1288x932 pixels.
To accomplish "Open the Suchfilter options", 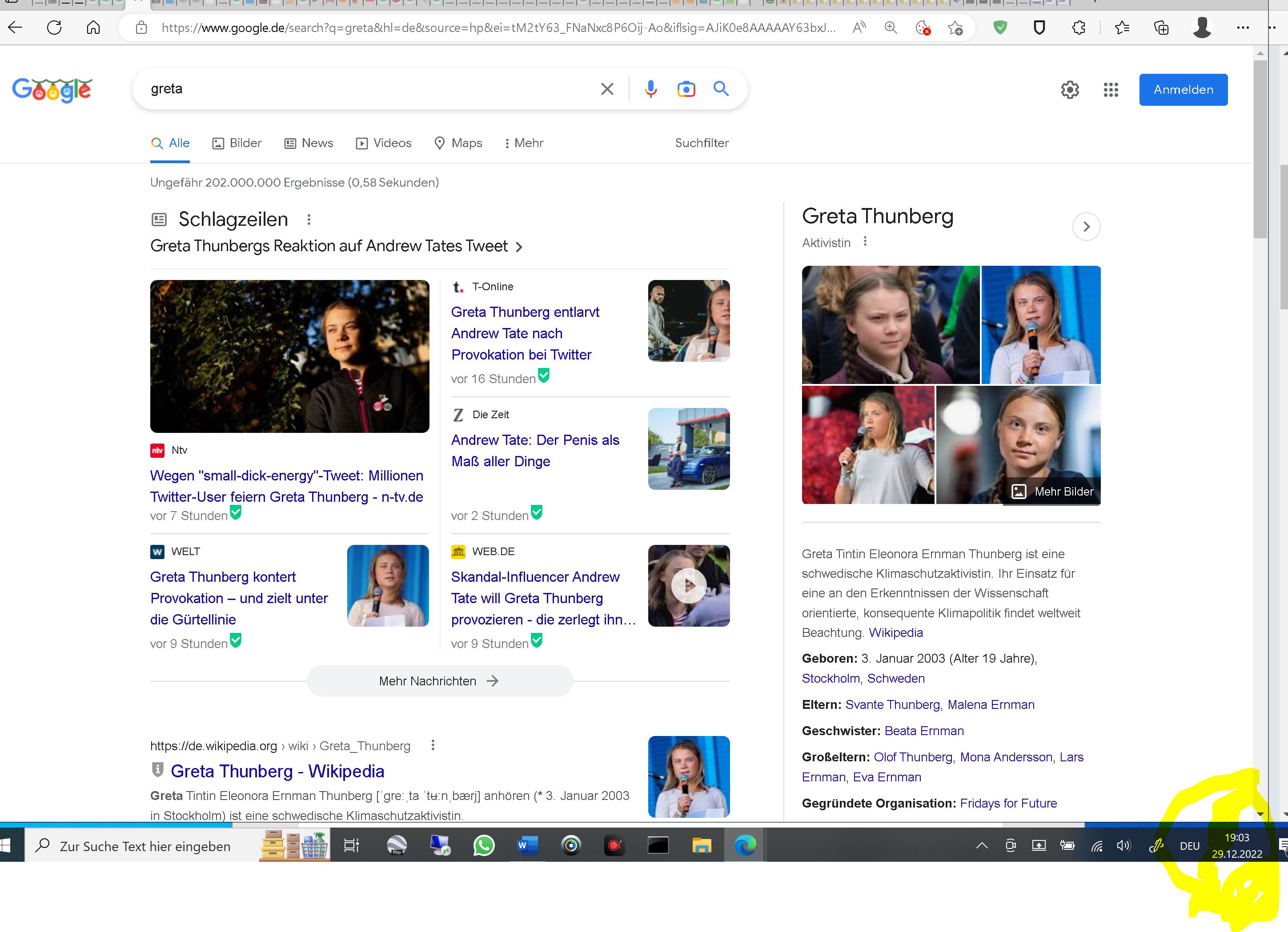I will [702, 143].
